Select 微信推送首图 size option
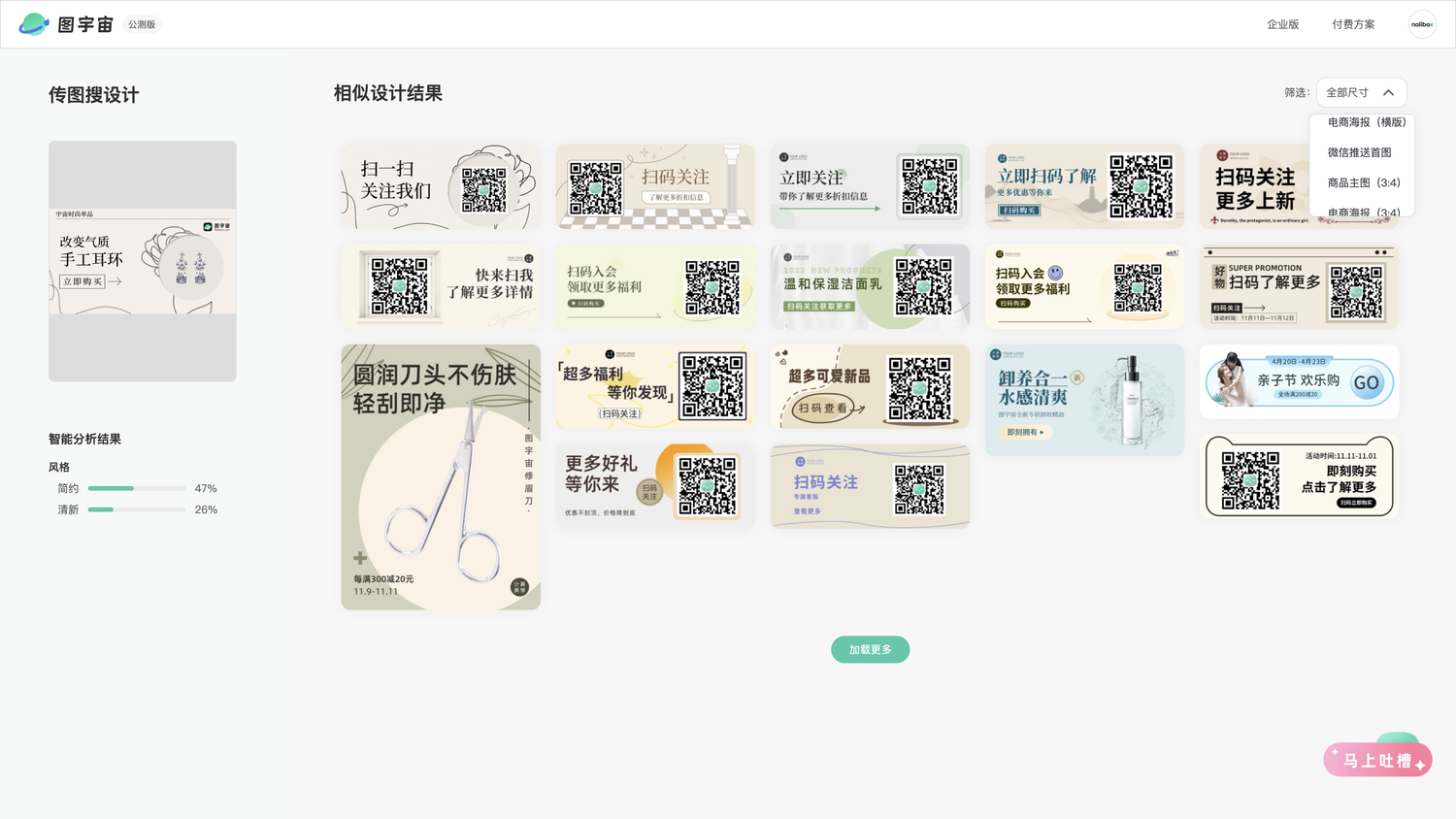The width and height of the screenshot is (1456, 819). click(x=1360, y=152)
